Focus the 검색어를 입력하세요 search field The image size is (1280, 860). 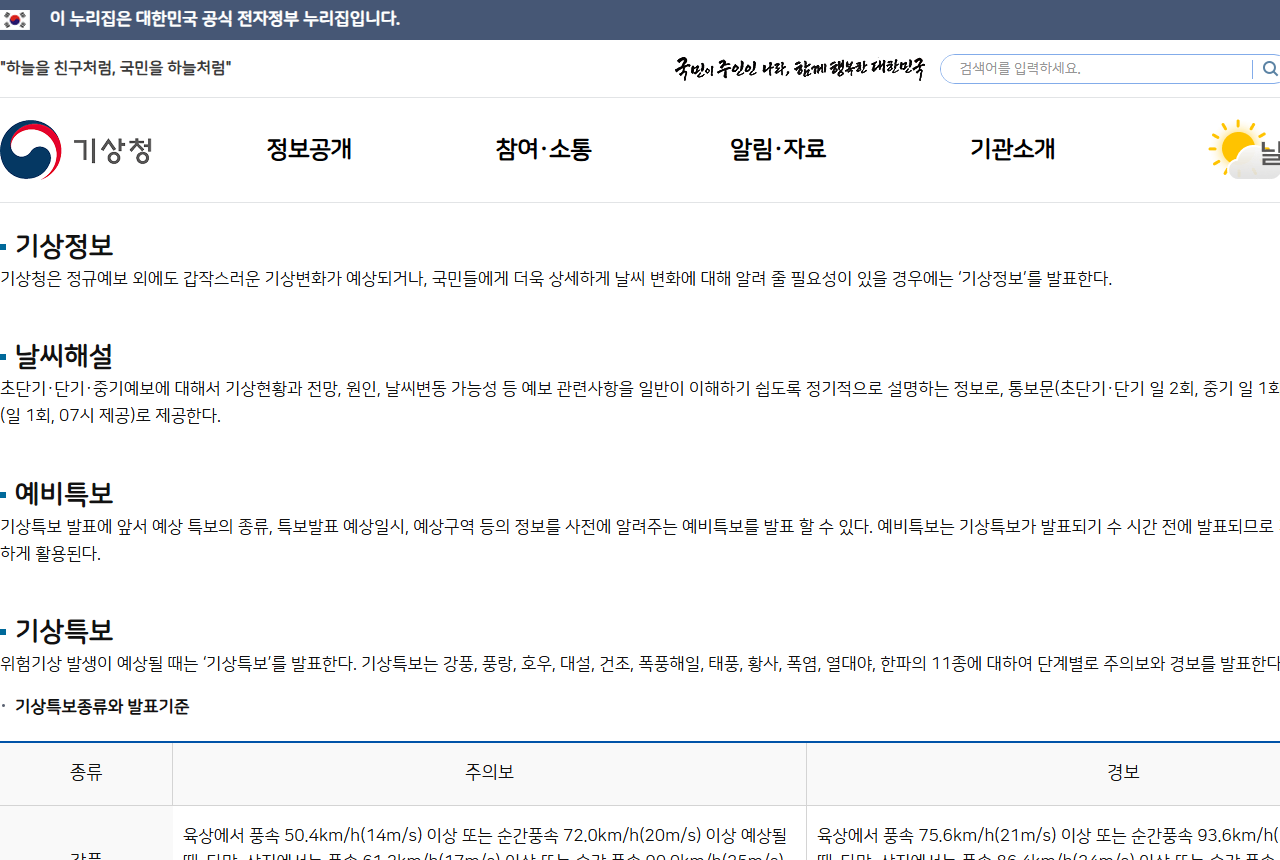tap(1098, 69)
